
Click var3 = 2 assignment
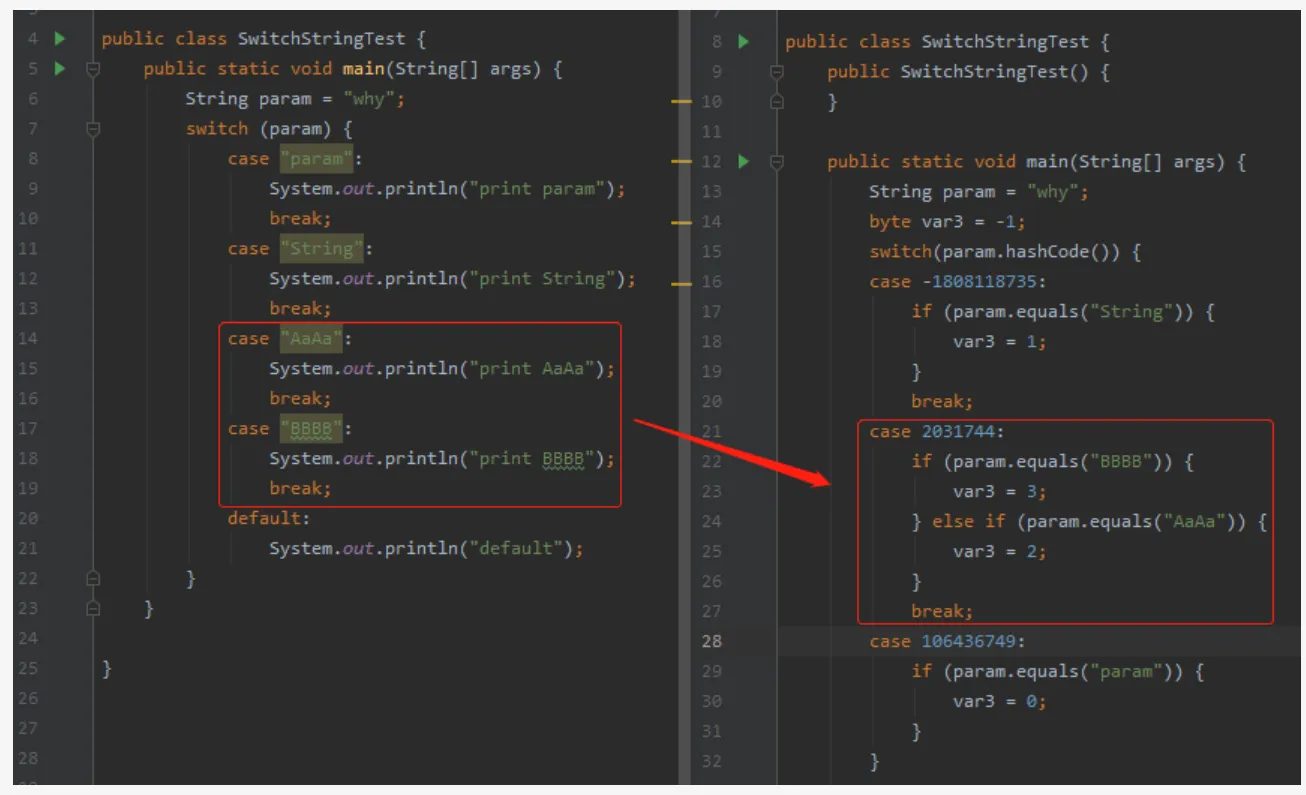pos(1000,551)
